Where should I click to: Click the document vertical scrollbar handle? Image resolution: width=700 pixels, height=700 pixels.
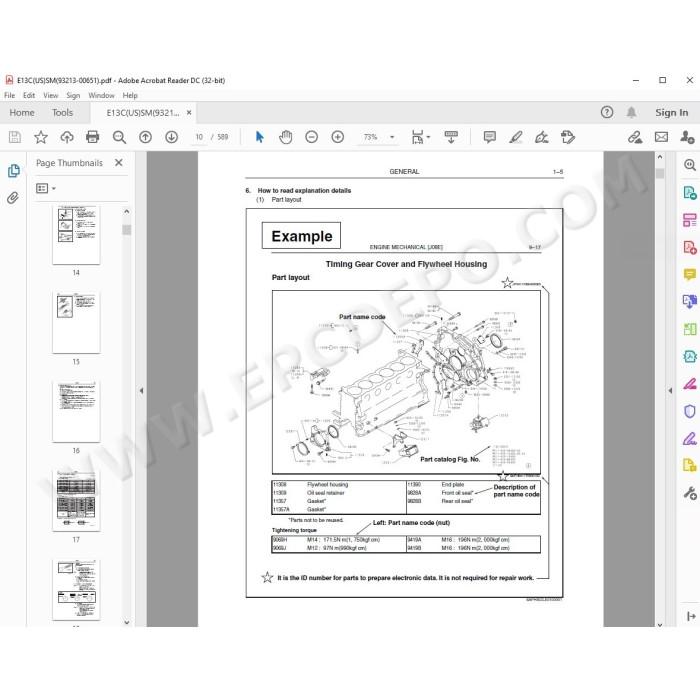tap(660, 173)
